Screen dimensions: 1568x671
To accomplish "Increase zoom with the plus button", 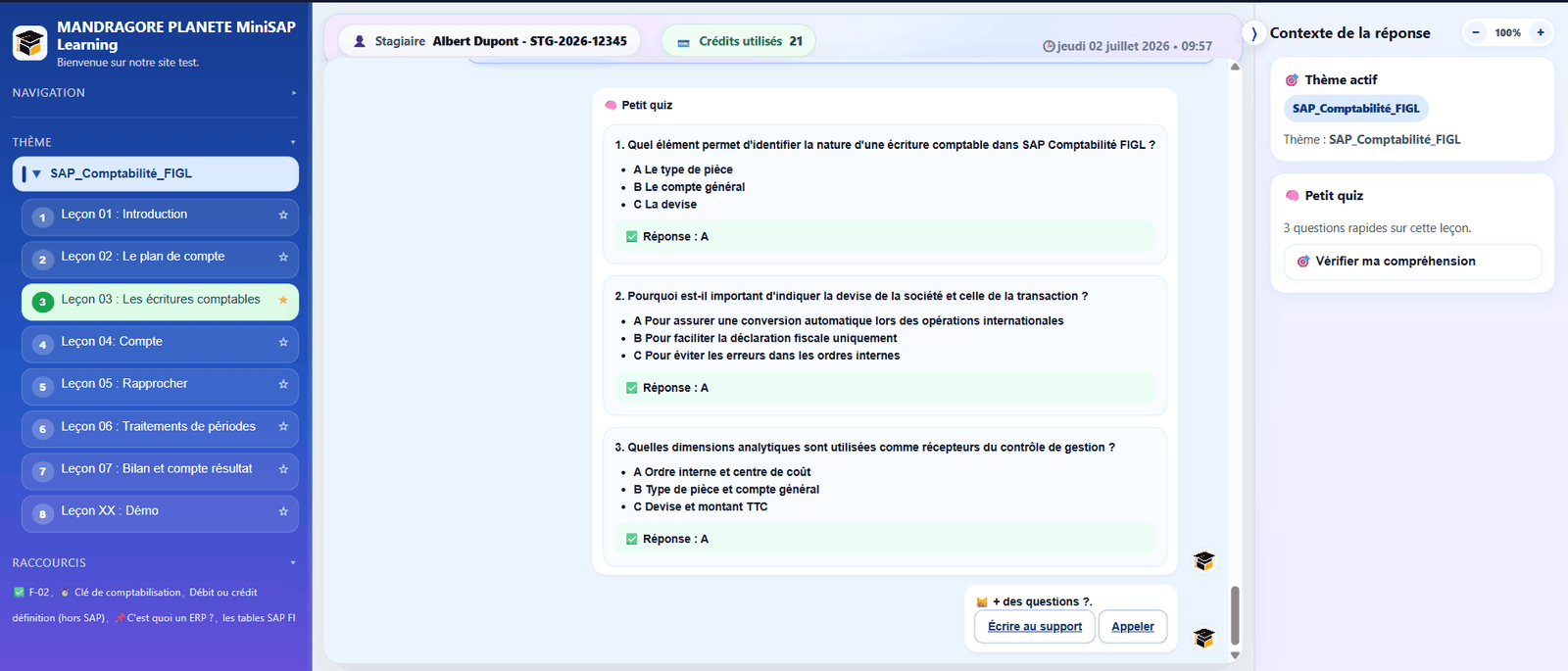I will tap(1541, 32).
